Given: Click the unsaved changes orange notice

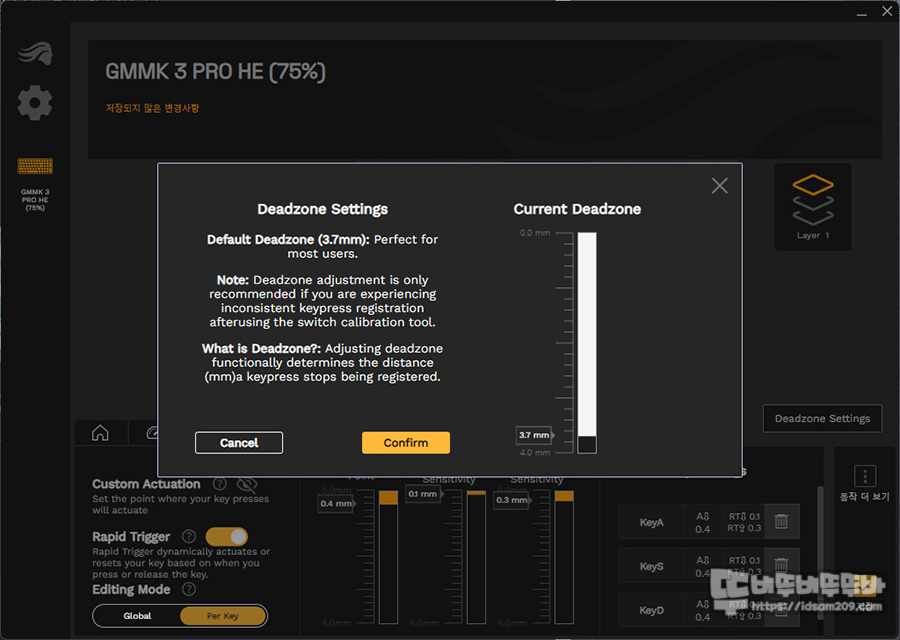Looking at the screenshot, I should click(152, 108).
